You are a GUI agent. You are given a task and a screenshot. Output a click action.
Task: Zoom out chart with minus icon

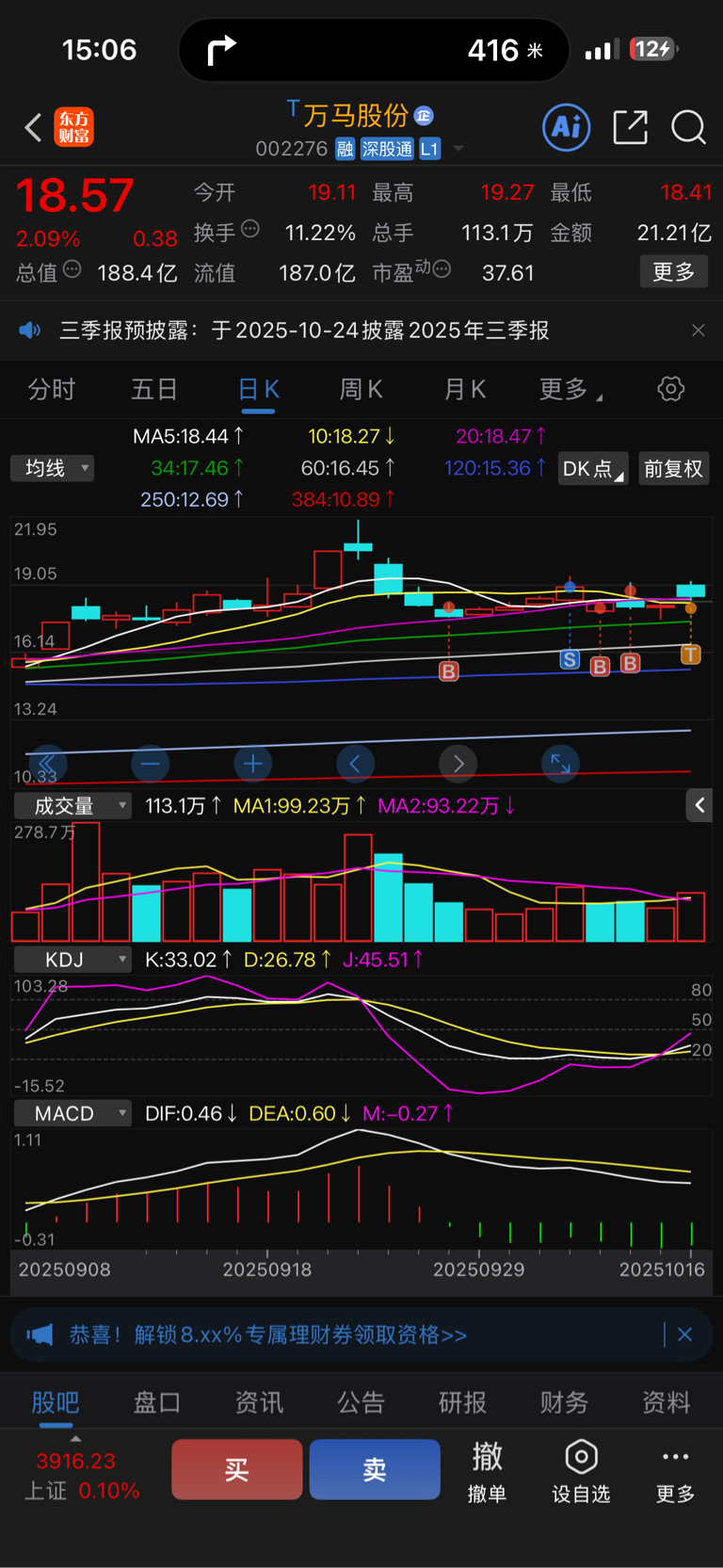[151, 764]
